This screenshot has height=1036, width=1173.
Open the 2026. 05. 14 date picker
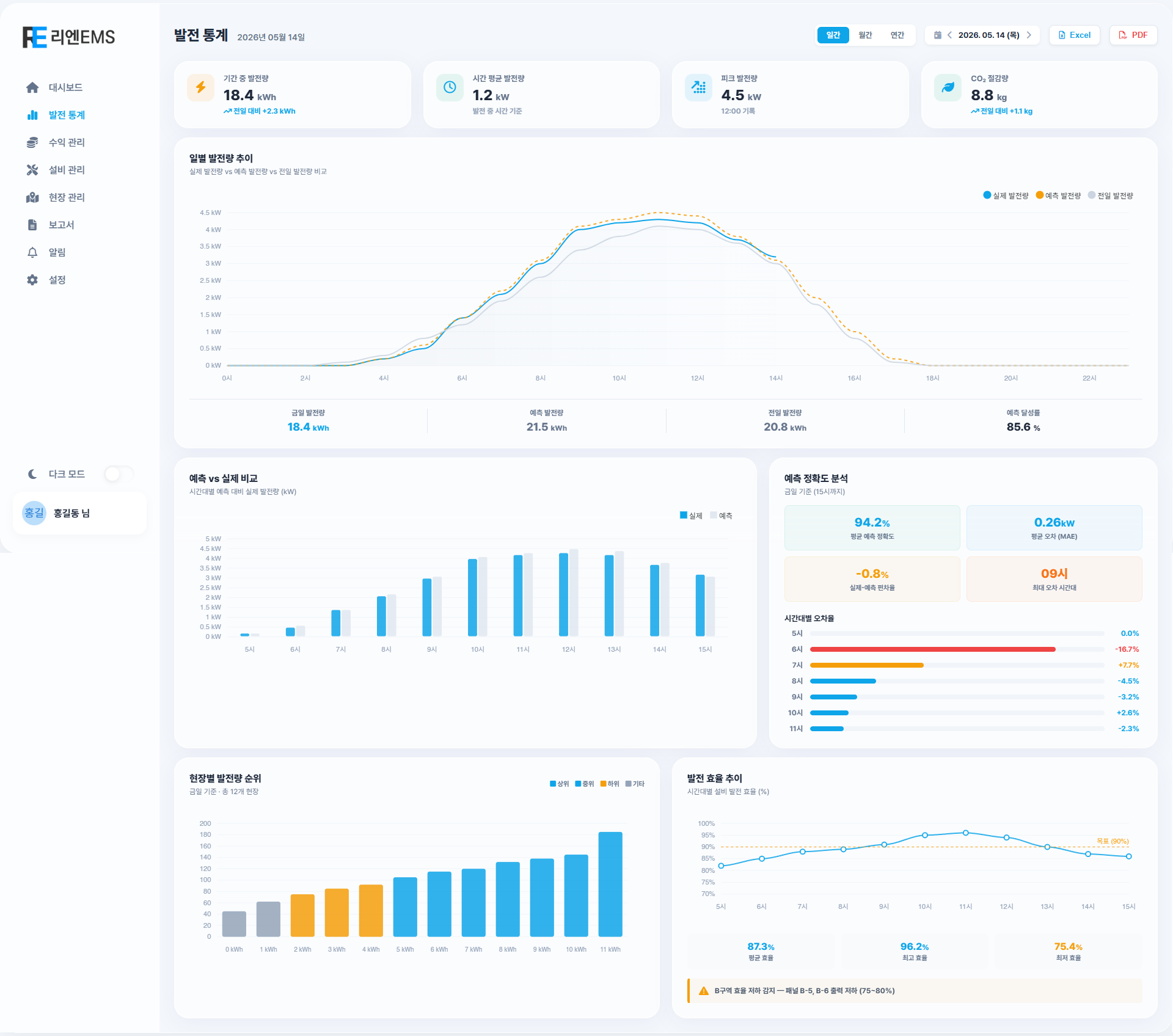pyautogui.click(x=988, y=35)
